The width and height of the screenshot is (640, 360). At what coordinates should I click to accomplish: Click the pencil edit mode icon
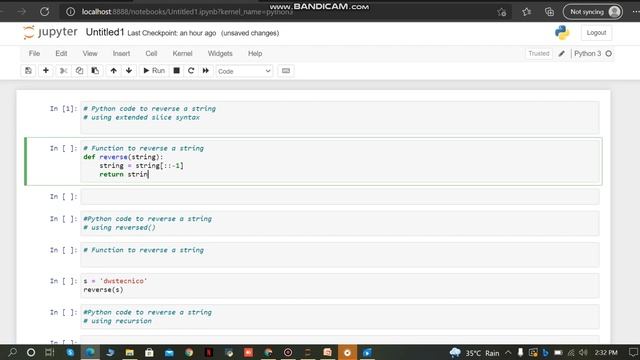[x=562, y=53]
